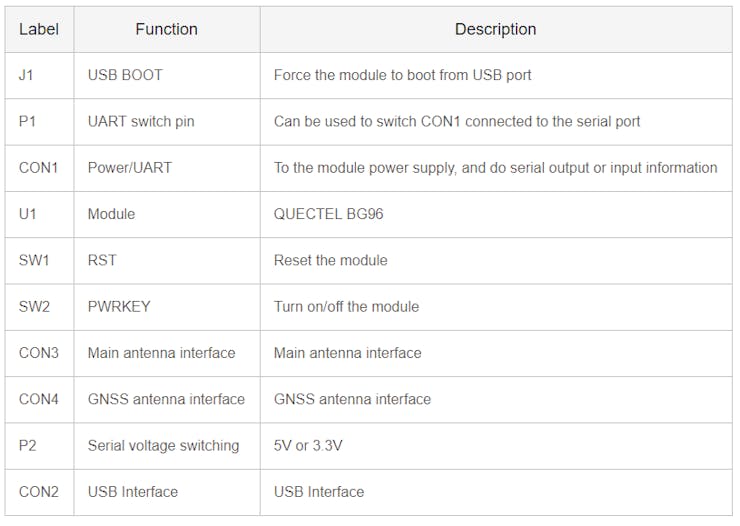Viewport: 740px width, 526px height.
Task: Select the CON3 label cell
Action: point(40,353)
